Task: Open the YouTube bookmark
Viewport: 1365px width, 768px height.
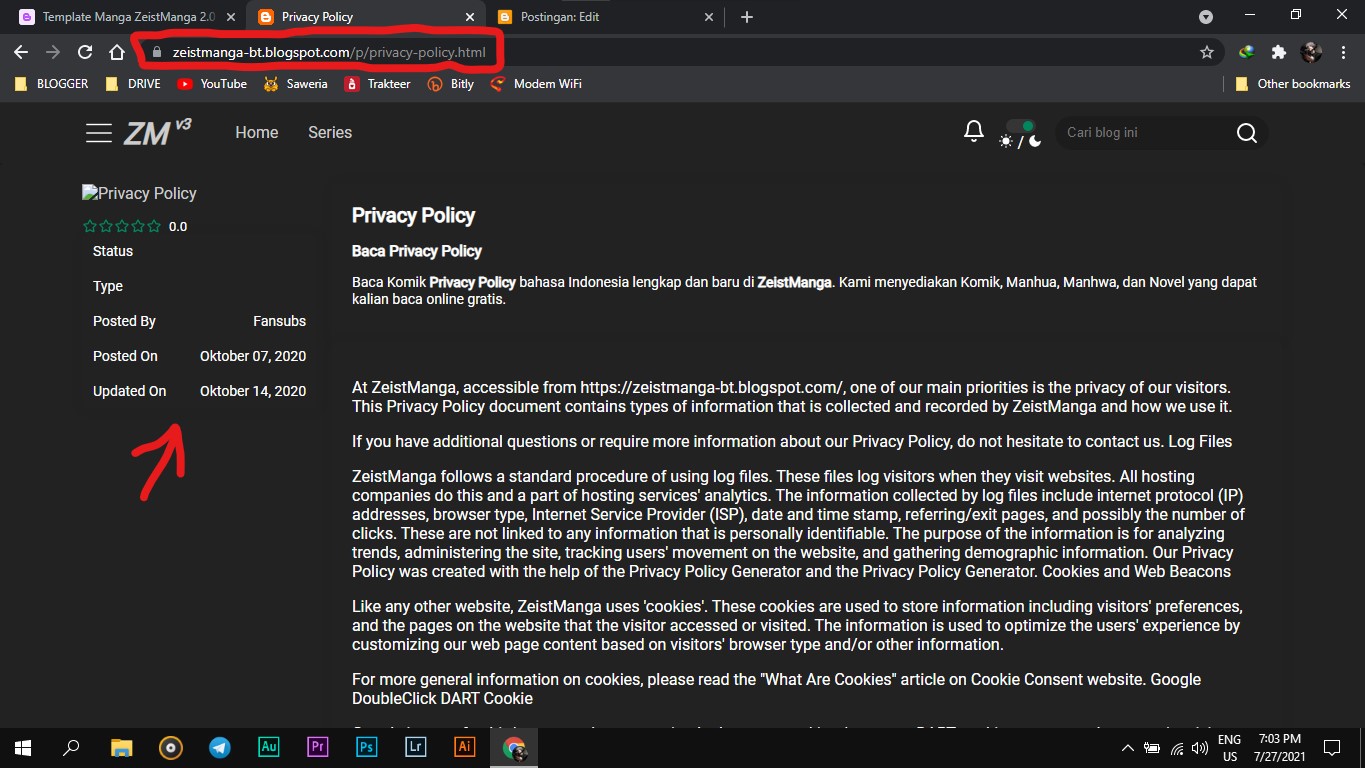Action: (x=212, y=84)
